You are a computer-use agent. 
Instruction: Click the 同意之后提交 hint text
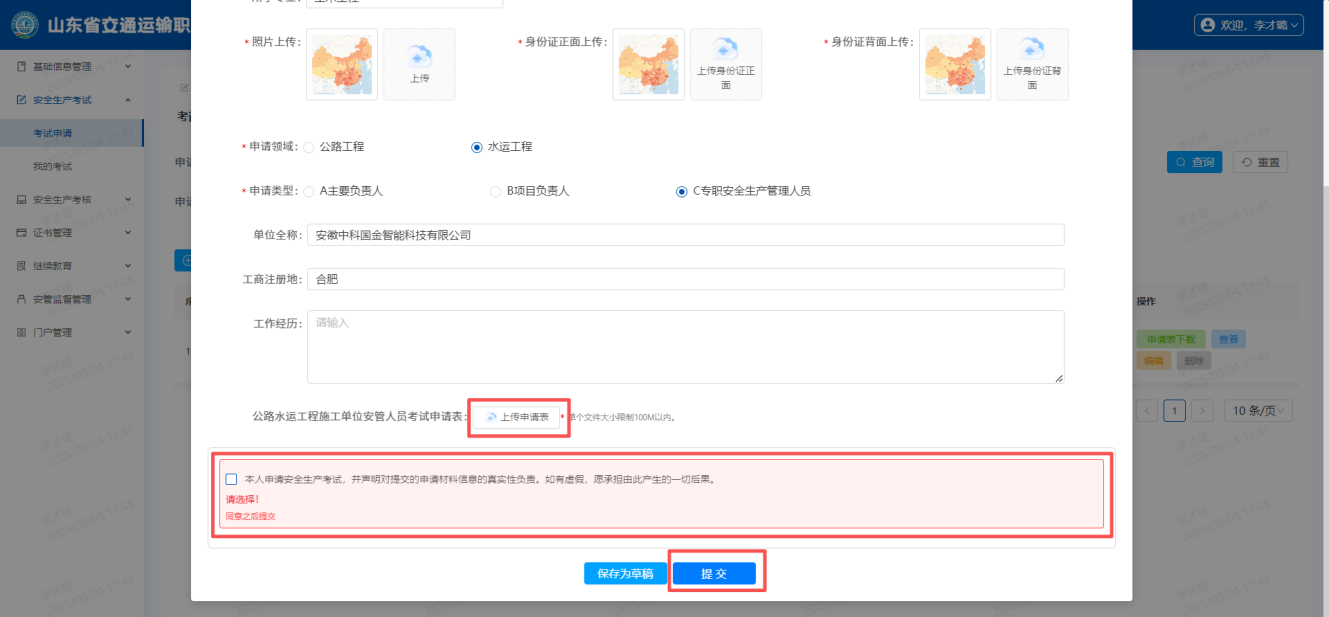pyautogui.click(x=250, y=517)
